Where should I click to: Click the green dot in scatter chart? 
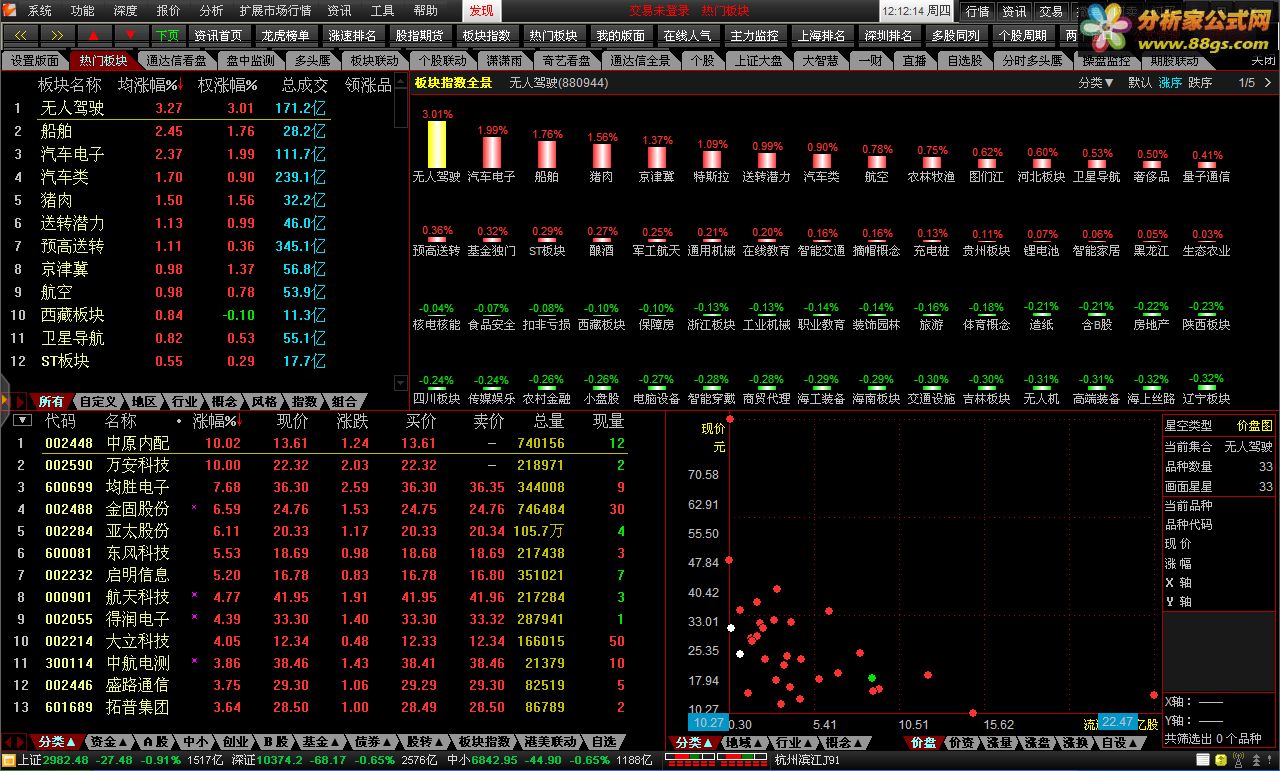coord(872,678)
